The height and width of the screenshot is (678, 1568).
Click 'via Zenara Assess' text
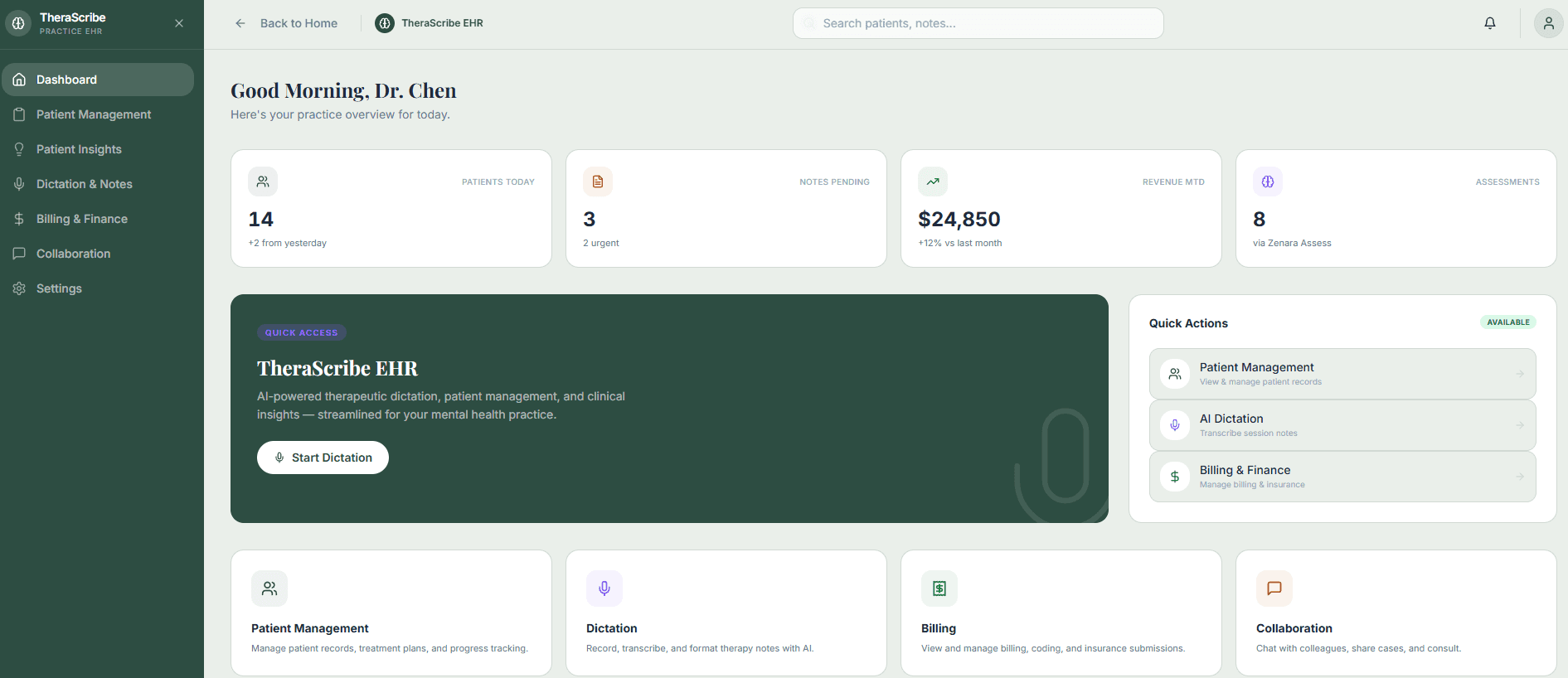(x=1292, y=243)
